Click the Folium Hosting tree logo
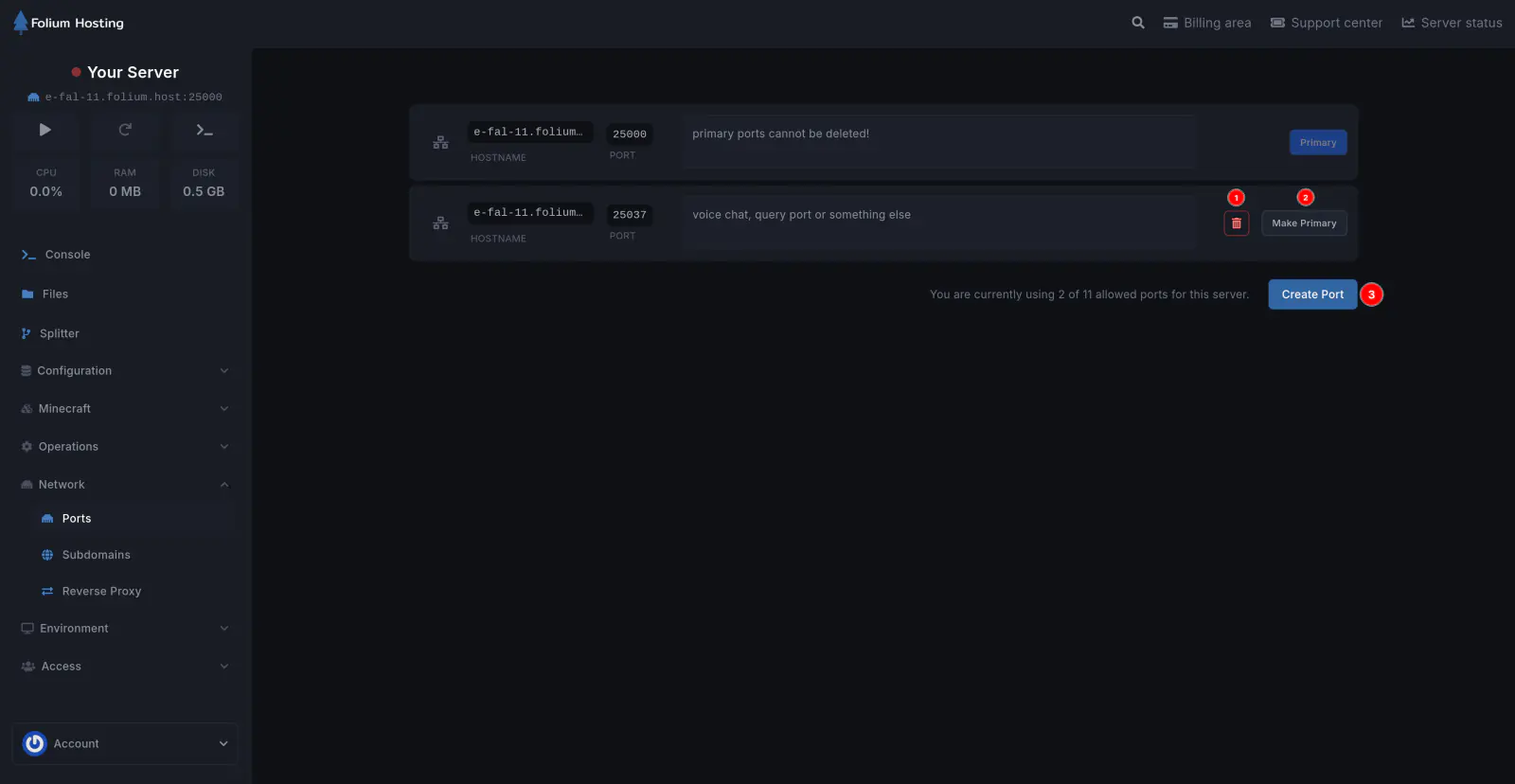The image size is (1515, 784). tap(21, 23)
